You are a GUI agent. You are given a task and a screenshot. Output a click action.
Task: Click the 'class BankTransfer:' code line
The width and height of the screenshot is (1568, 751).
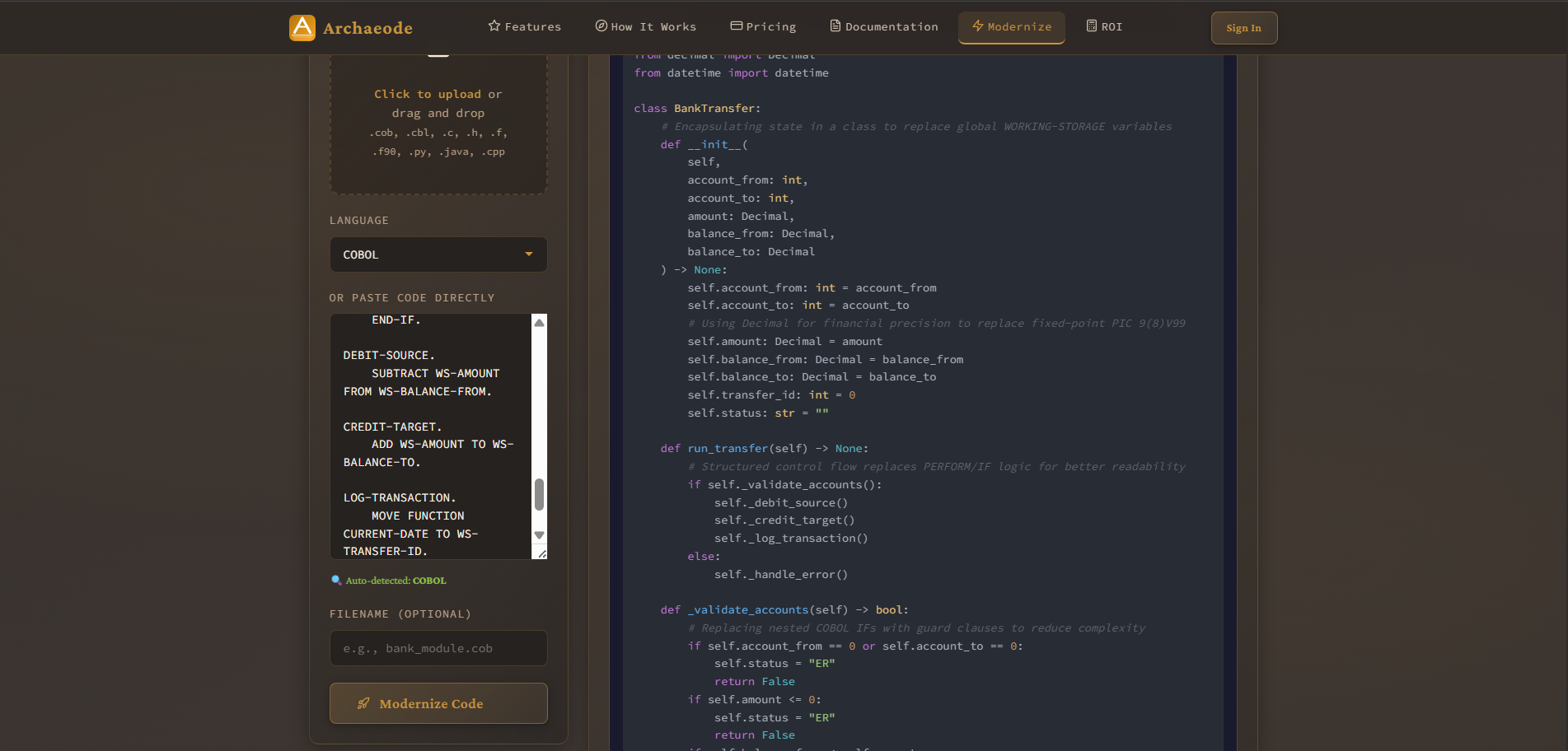point(697,108)
